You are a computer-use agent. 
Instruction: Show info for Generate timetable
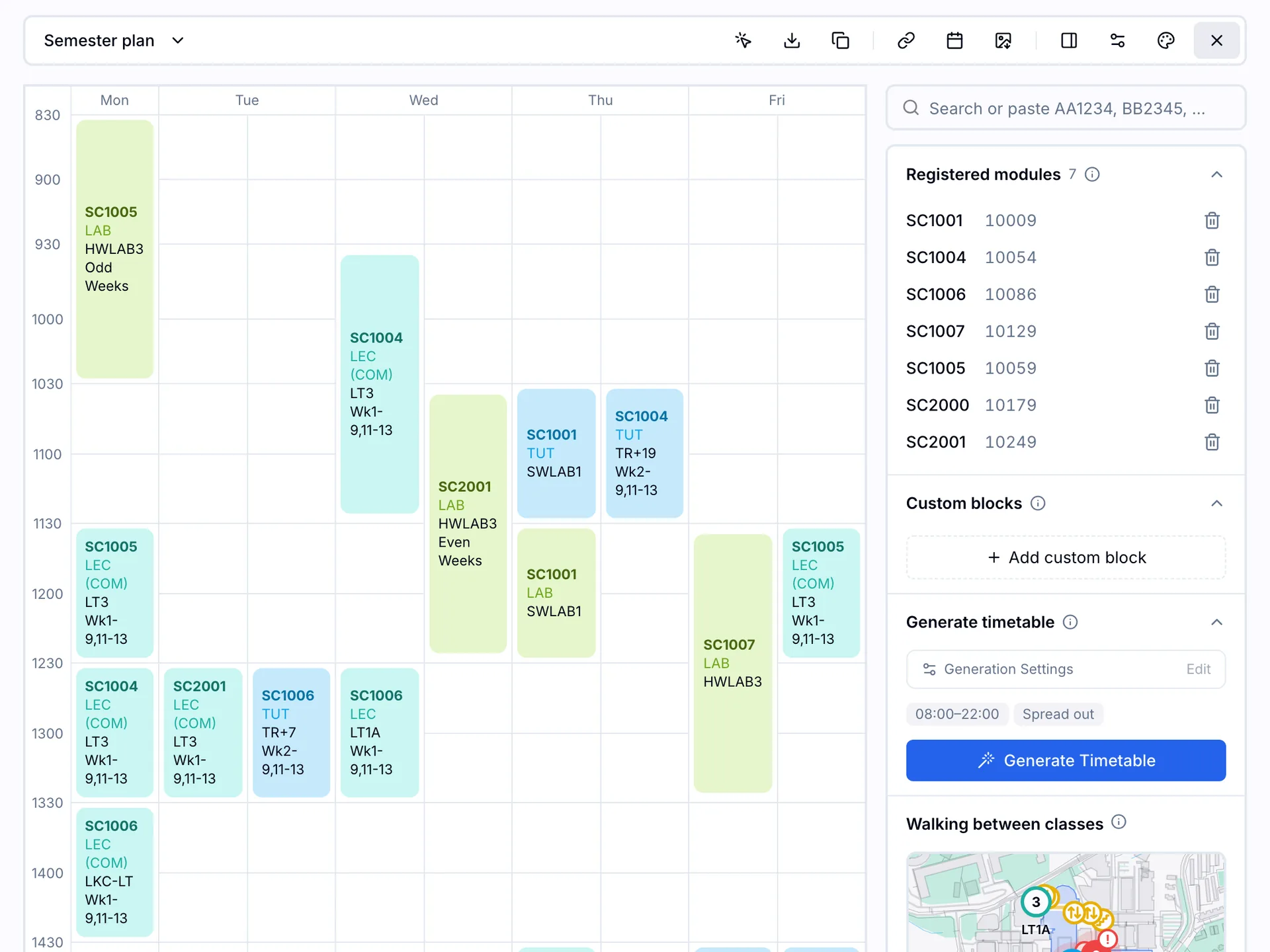point(1070,622)
